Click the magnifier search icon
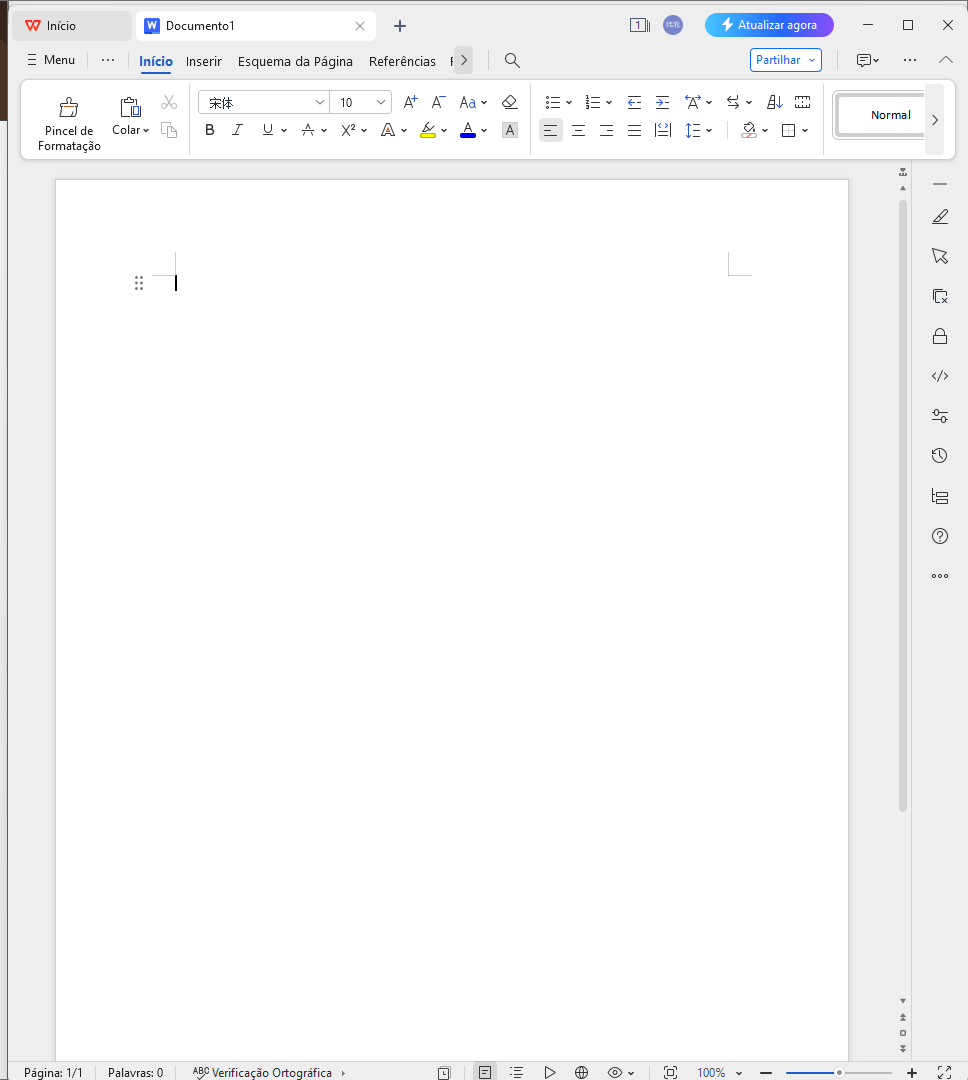 (x=512, y=61)
